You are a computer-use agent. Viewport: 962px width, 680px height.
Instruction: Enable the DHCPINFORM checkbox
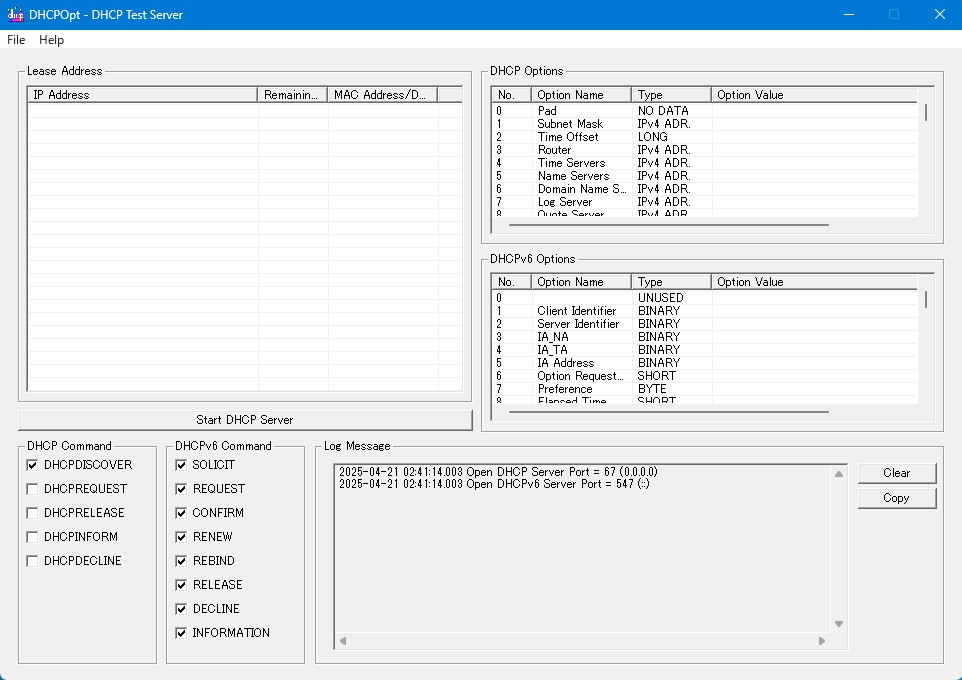click(x=33, y=537)
